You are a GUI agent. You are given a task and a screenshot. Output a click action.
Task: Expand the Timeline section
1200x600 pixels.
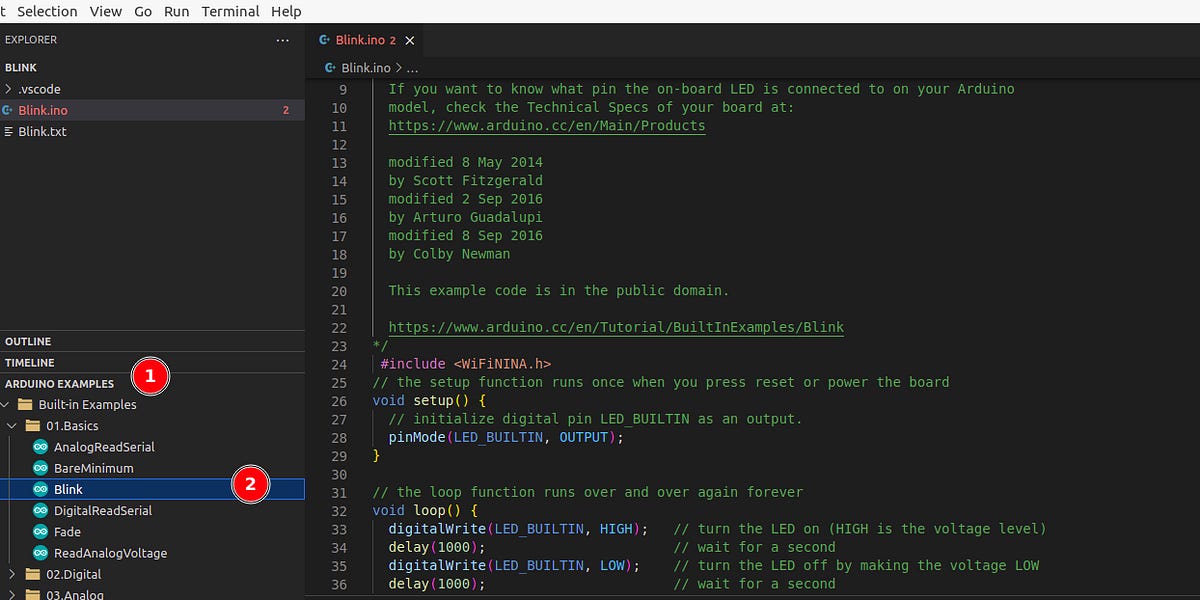point(30,362)
